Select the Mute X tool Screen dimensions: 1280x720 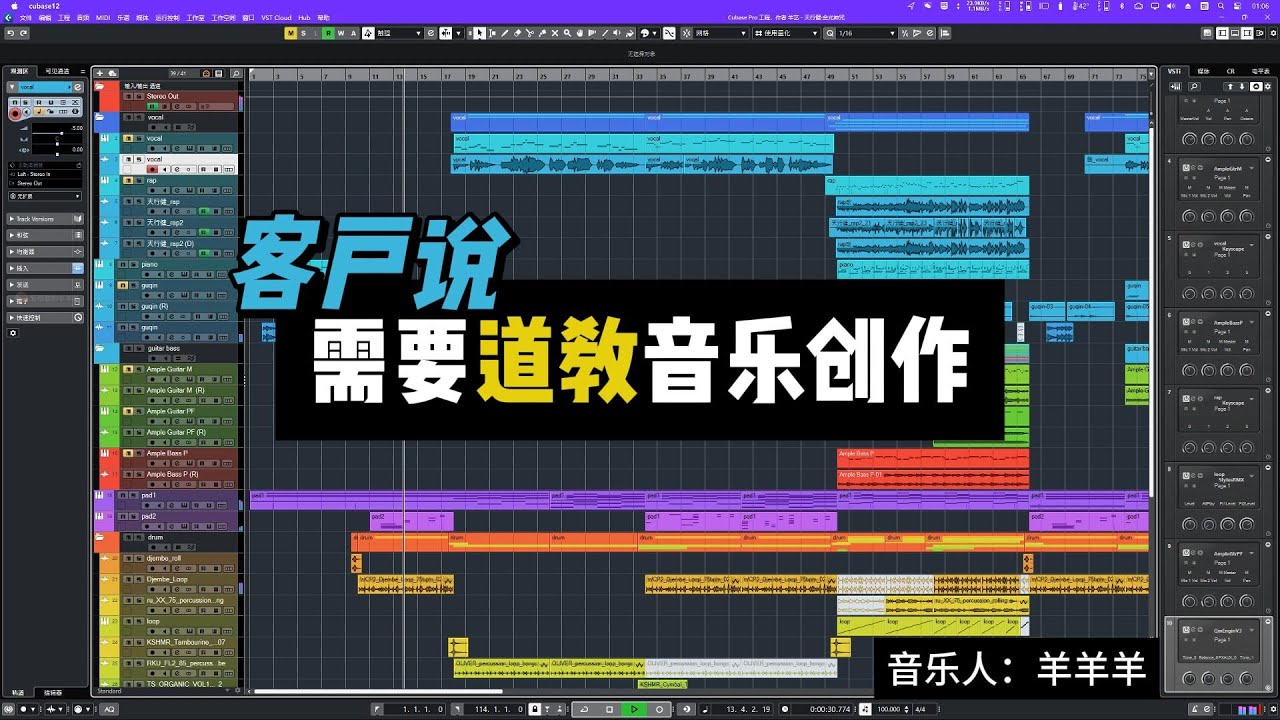[x=554, y=33]
